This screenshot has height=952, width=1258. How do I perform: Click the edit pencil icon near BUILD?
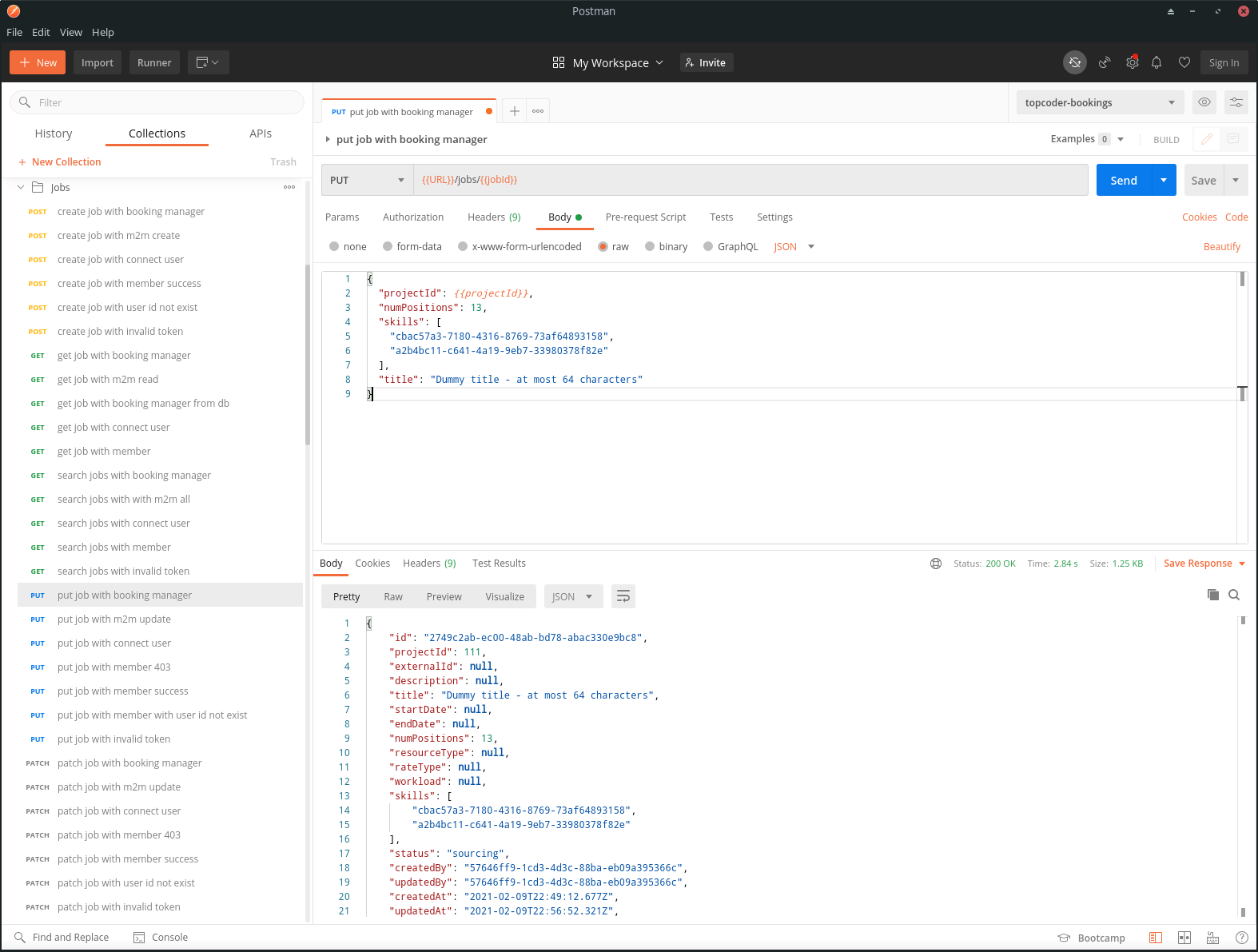[1206, 139]
